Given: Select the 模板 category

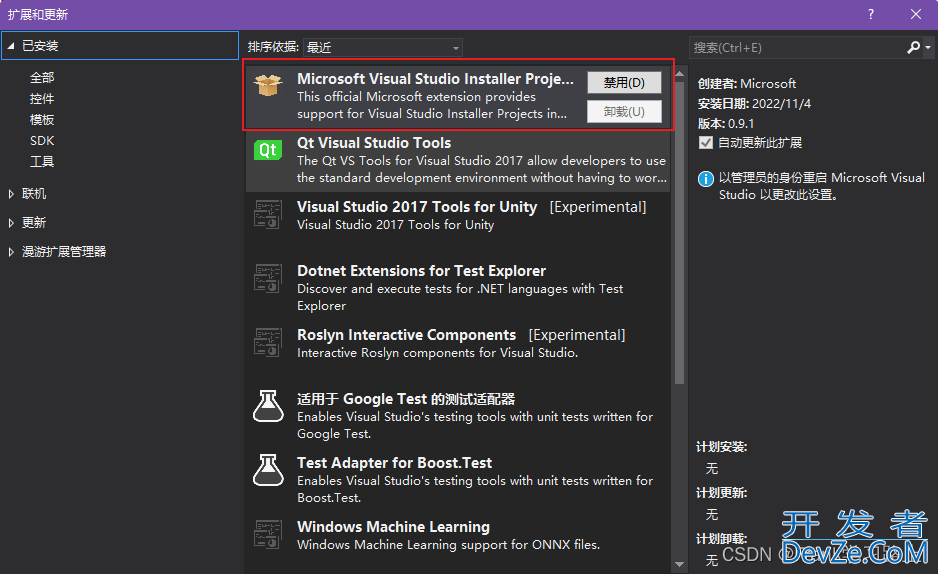Looking at the screenshot, I should pyautogui.click(x=42, y=120).
